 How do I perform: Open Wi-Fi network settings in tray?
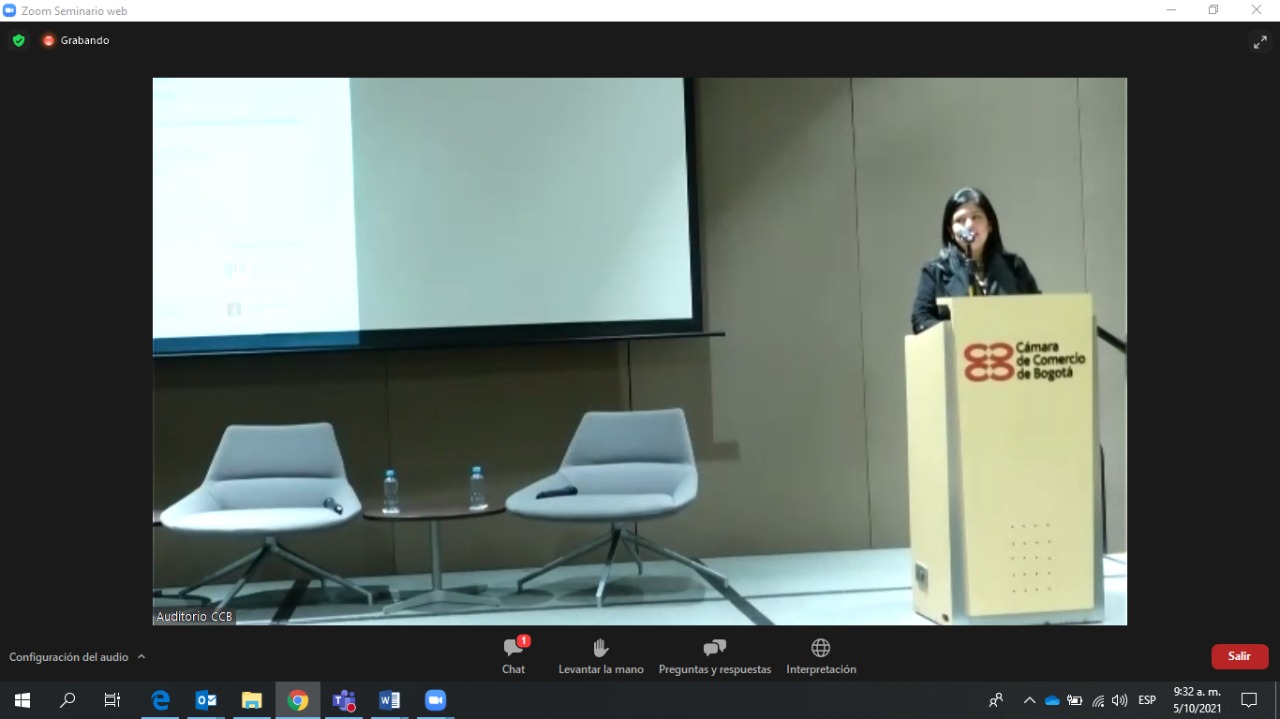coord(1098,700)
